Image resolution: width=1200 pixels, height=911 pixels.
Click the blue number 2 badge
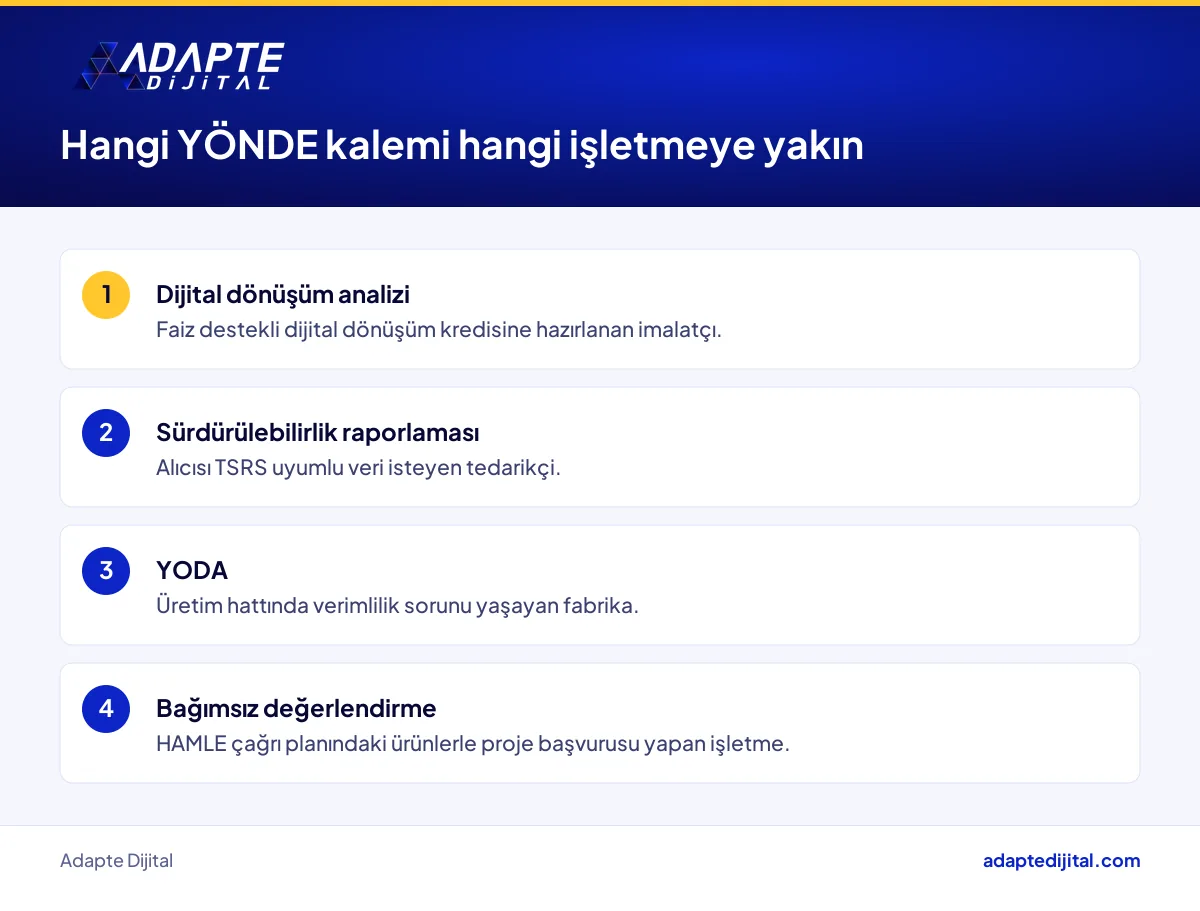(x=106, y=433)
